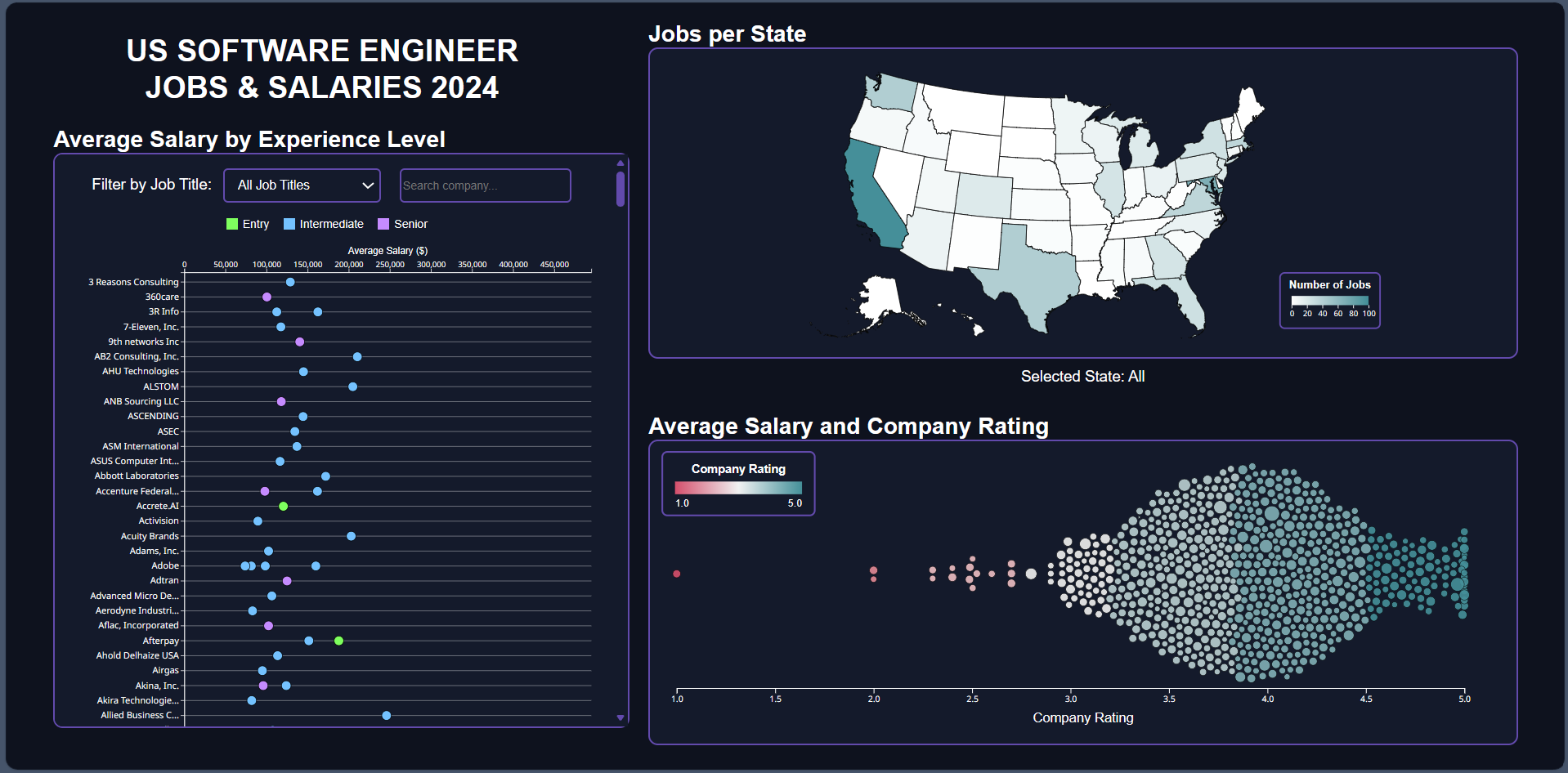
Task: Click the leftmost red dot at rating 1.0
Action: [x=676, y=574]
